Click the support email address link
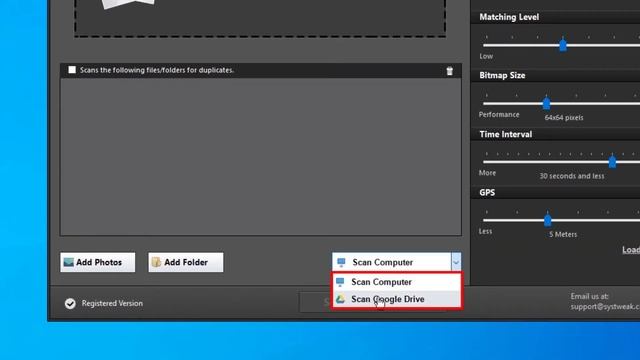The height and width of the screenshot is (360, 640). [x=605, y=307]
